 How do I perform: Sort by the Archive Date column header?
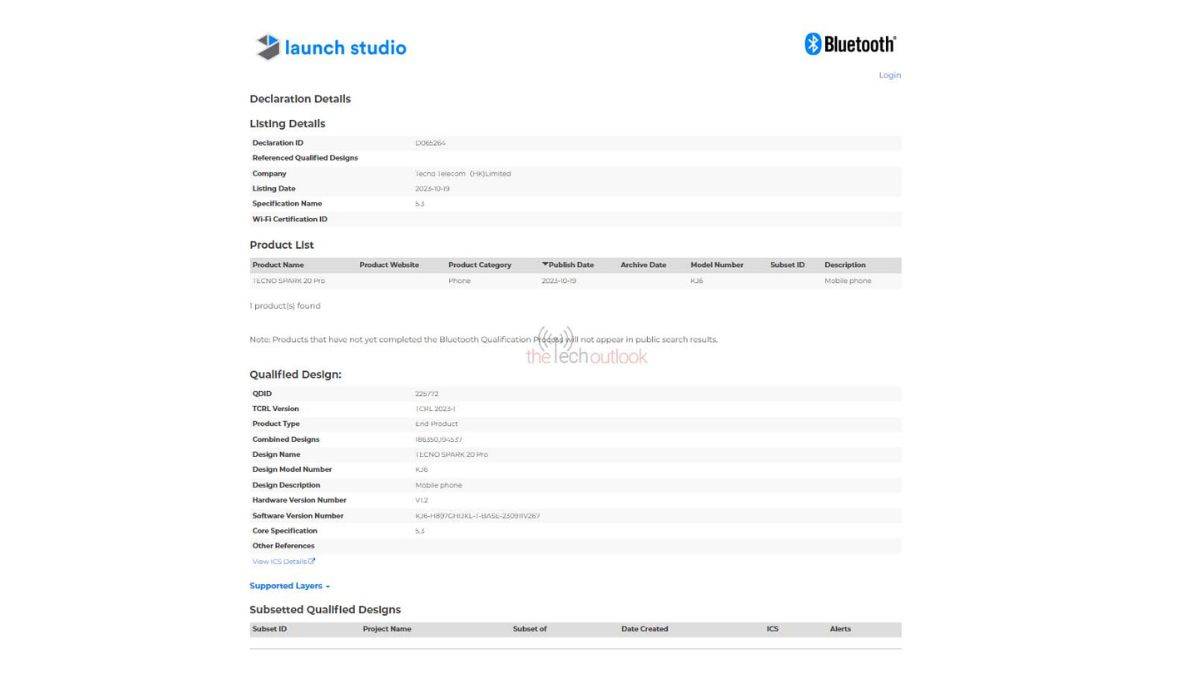coord(643,265)
